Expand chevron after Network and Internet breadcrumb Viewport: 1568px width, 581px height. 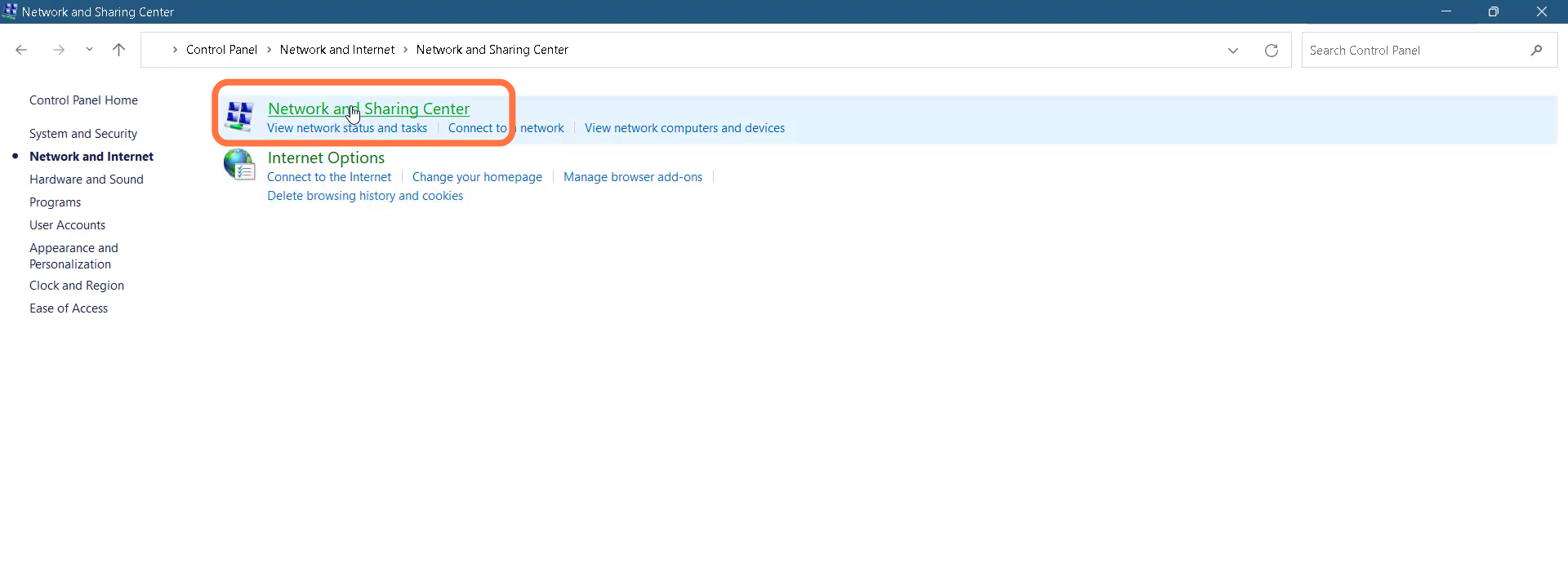pyautogui.click(x=405, y=50)
